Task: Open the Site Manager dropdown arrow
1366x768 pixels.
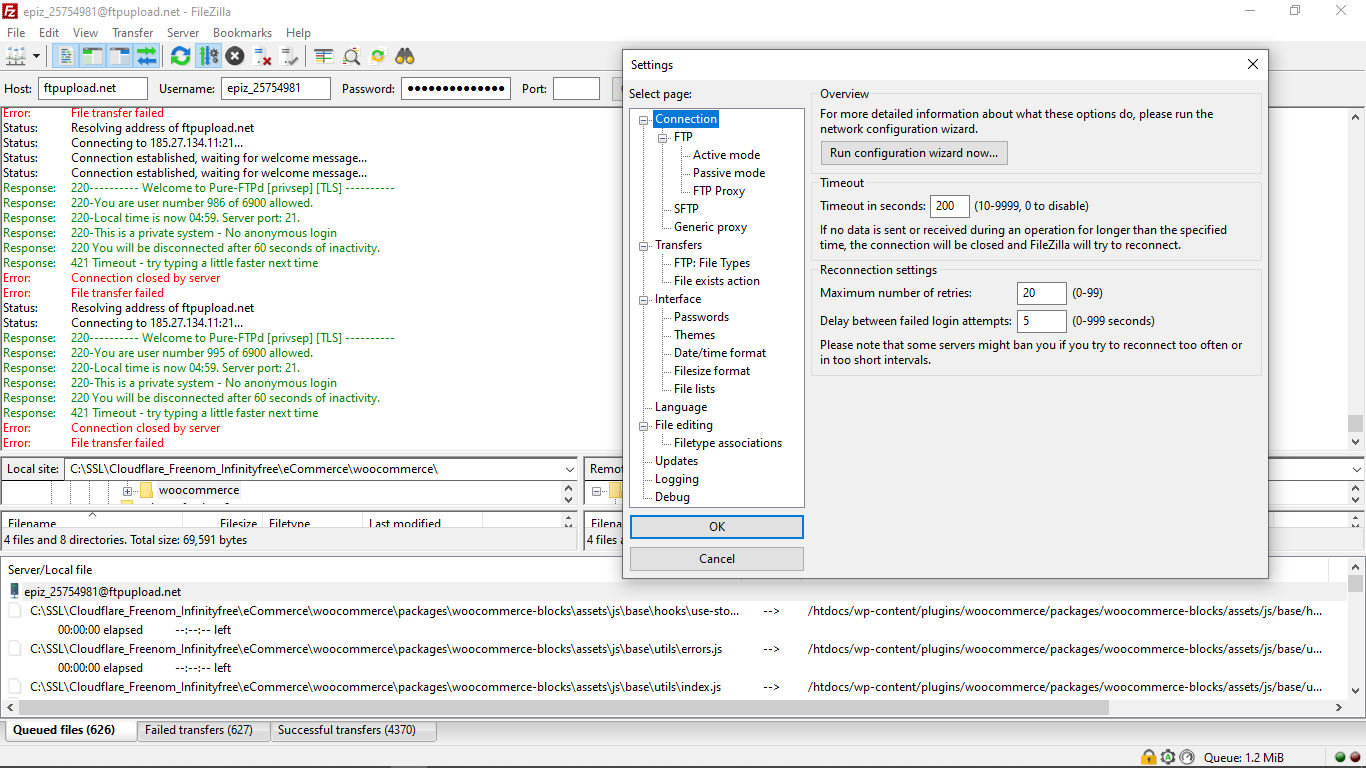Action: [x=37, y=56]
